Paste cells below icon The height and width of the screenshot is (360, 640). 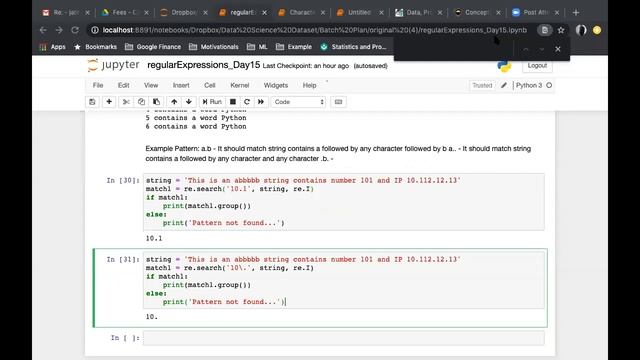[x=156, y=102]
